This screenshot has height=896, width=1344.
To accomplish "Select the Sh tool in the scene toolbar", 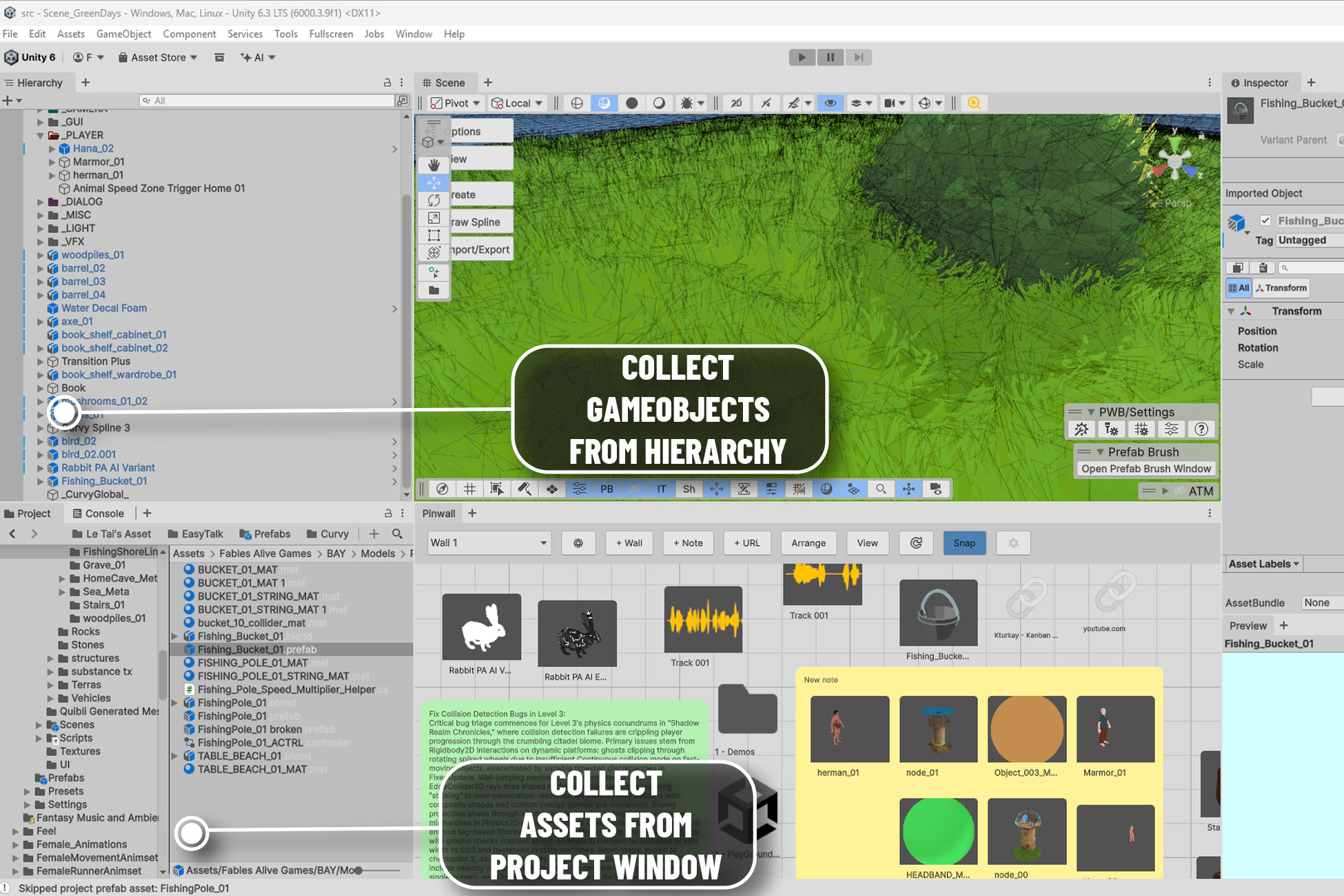I will pyautogui.click(x=689, y=489).
